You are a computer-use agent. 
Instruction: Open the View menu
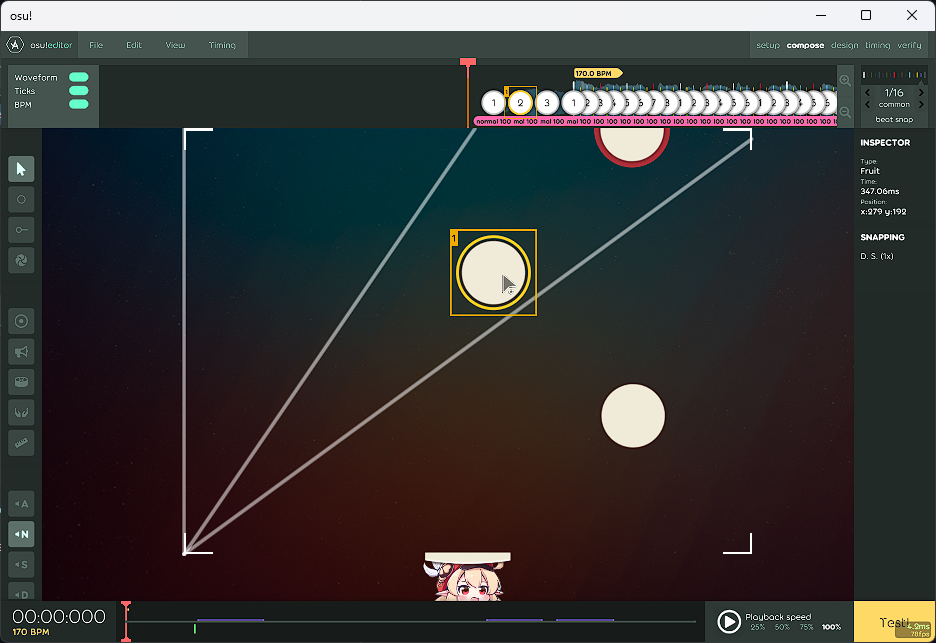click(x=176, y=45)
